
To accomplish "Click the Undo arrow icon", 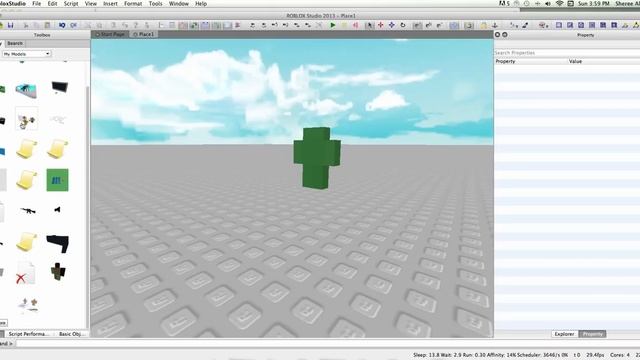I will (x=62, y=25).
